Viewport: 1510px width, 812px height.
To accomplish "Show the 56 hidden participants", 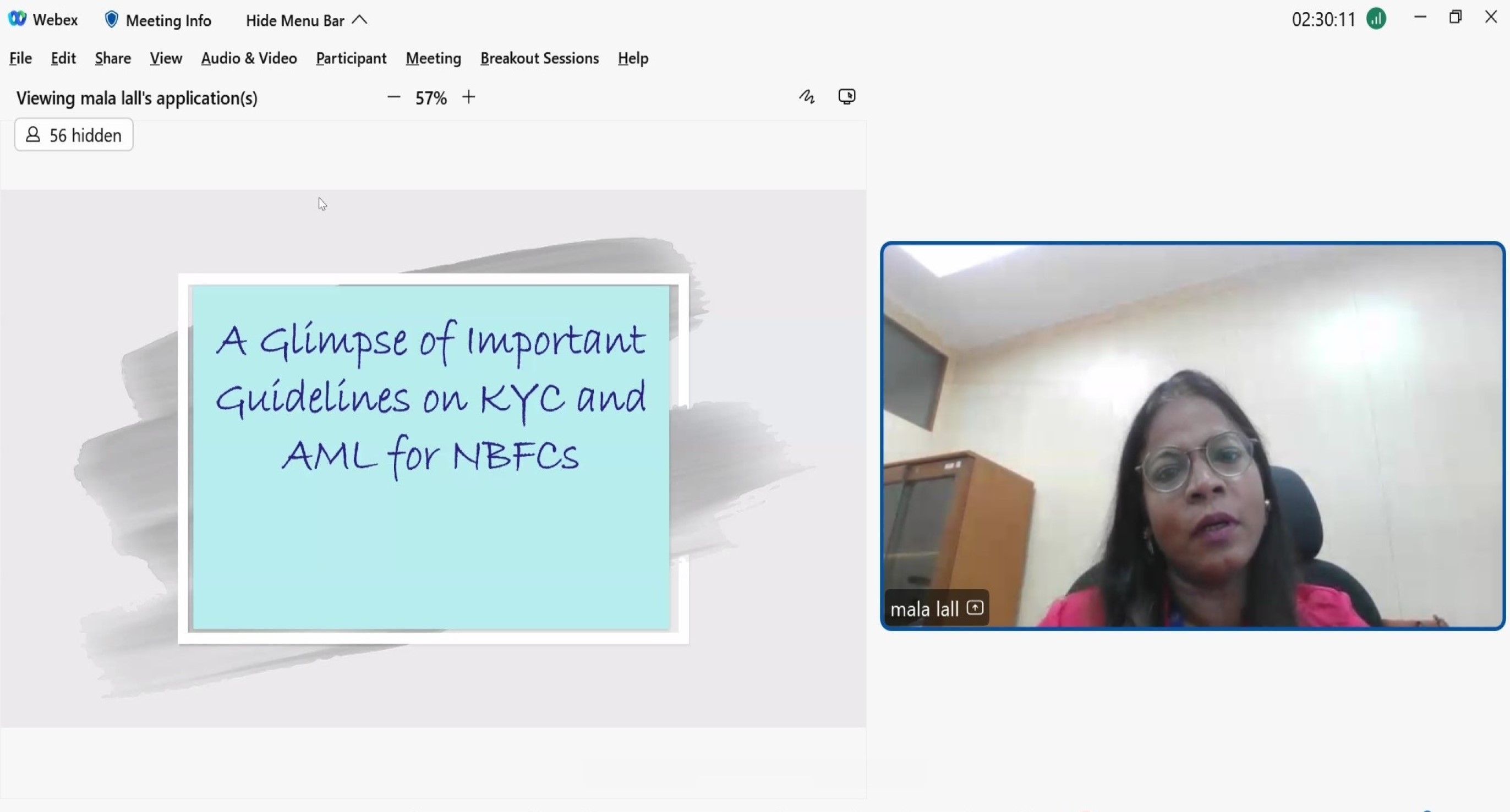I will pos(74,135).
